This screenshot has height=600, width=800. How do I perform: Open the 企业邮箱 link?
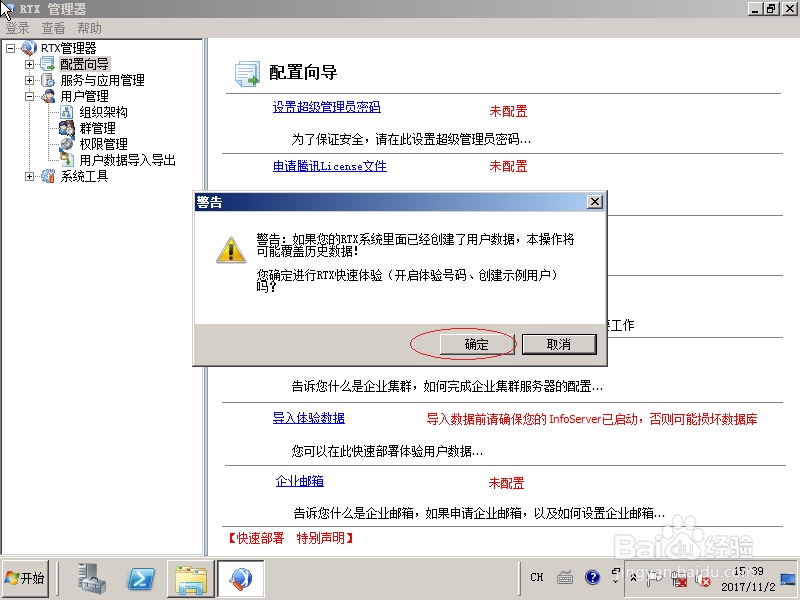click(299, 481)
